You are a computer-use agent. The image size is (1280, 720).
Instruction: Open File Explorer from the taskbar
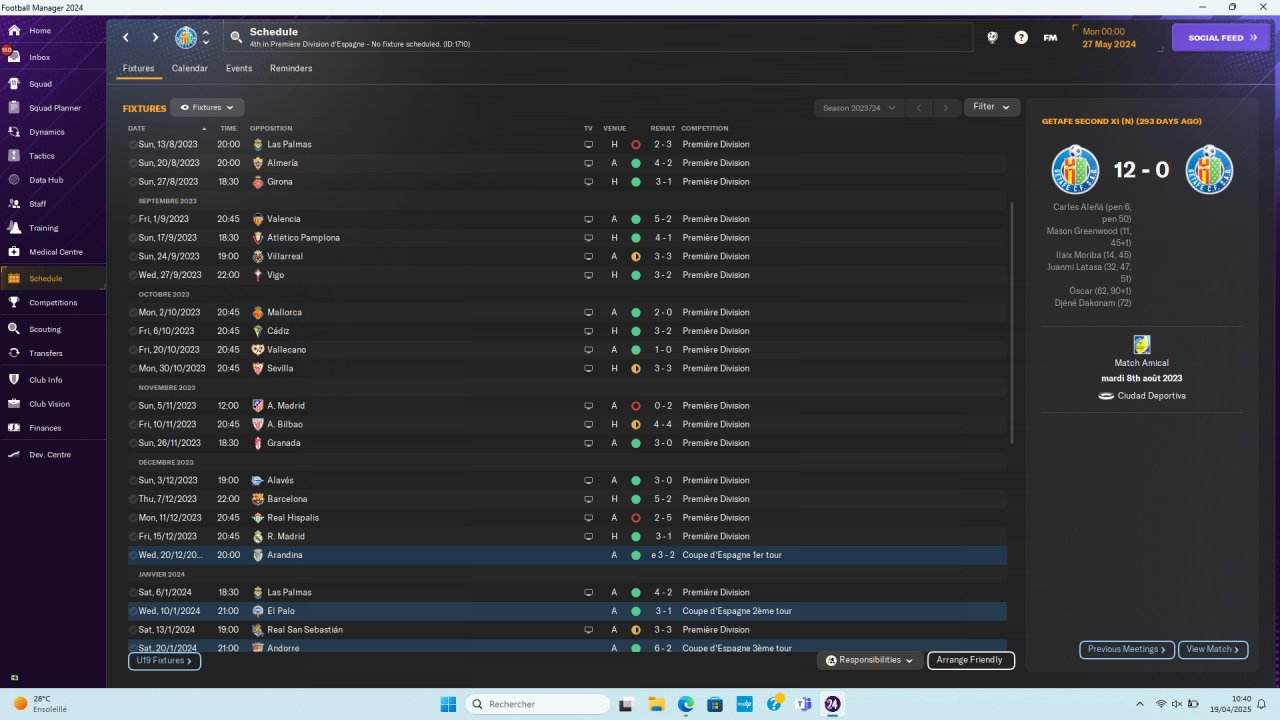(x=656, y=704)
